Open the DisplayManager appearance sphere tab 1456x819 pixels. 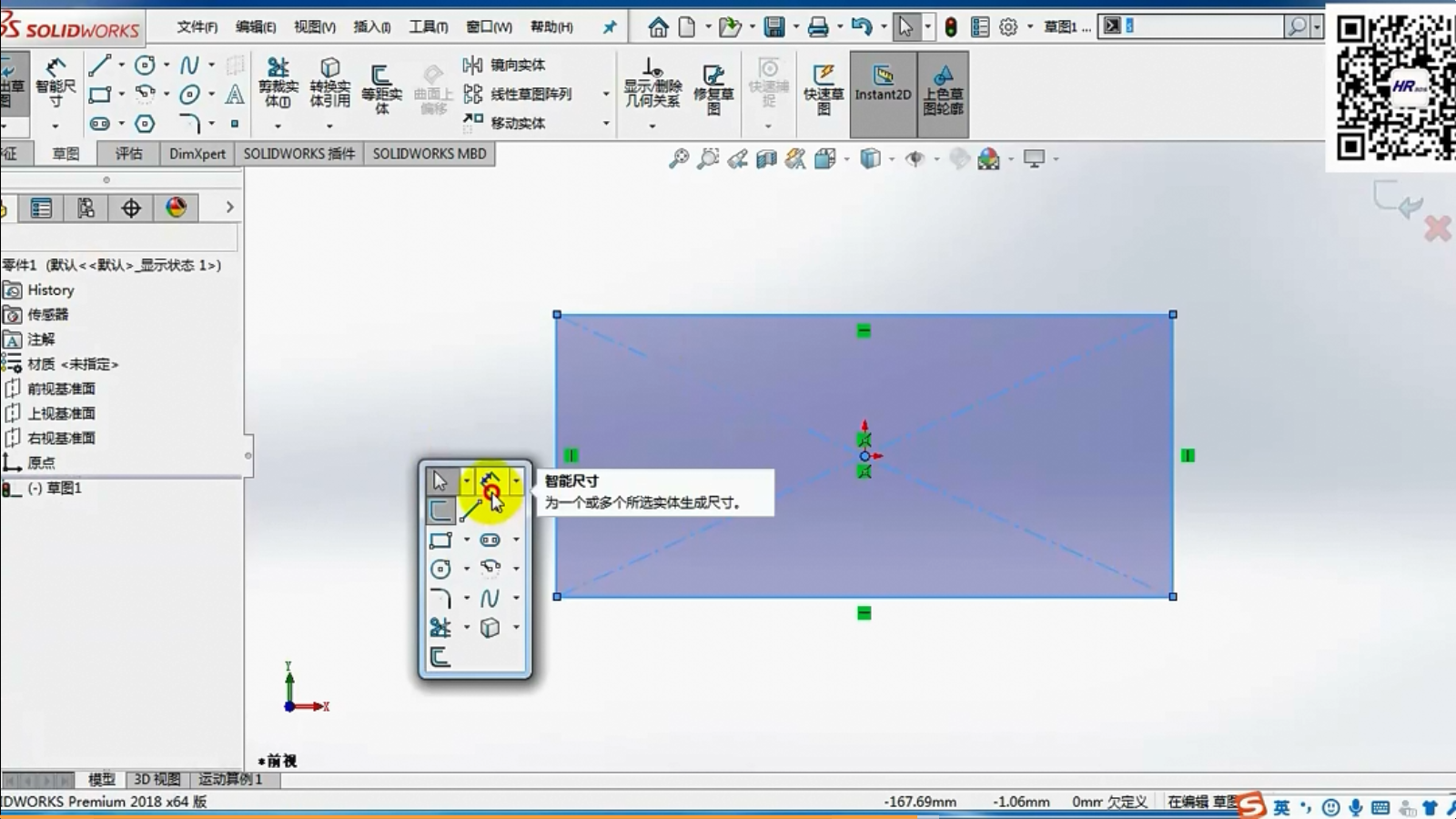tap(177, 207)
